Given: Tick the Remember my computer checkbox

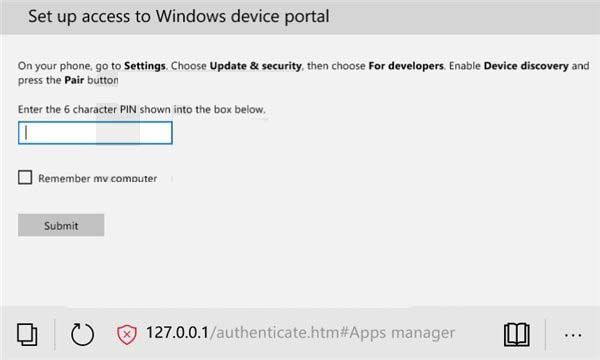Looking at the screenshot, I should tap(25, 177).
